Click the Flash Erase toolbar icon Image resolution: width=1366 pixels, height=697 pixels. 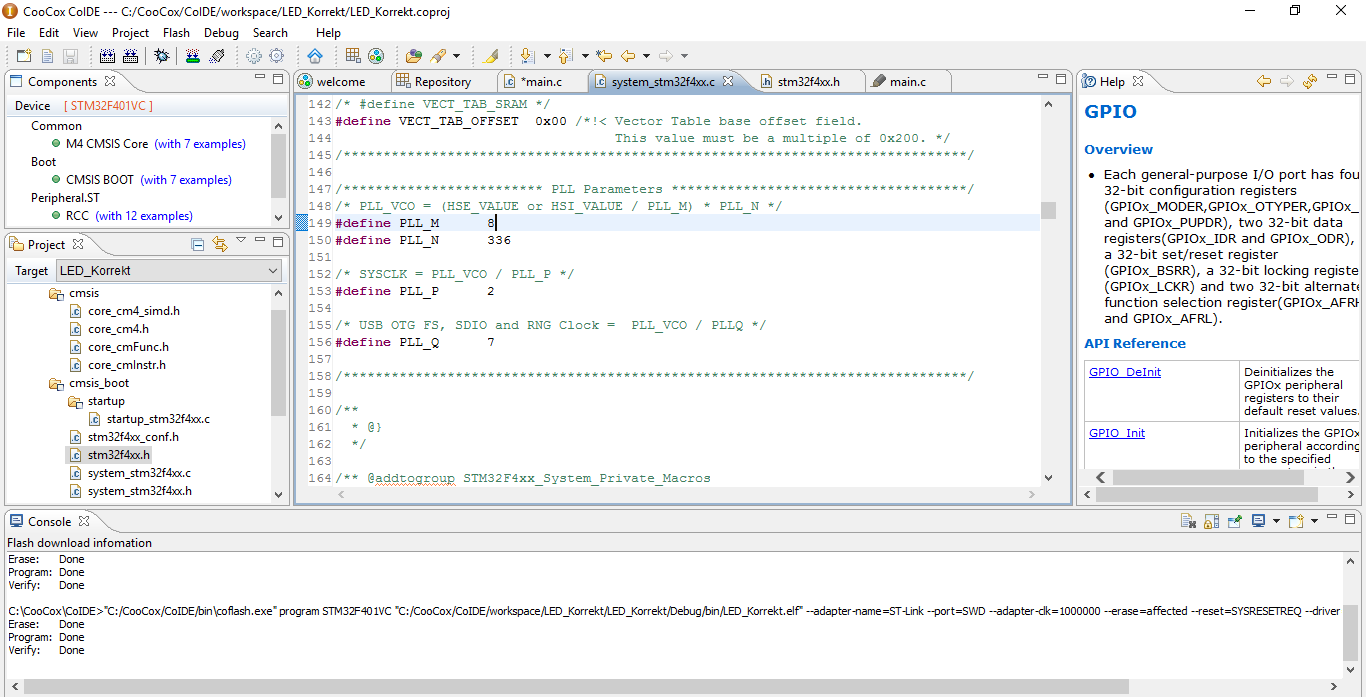coord(217,56)
